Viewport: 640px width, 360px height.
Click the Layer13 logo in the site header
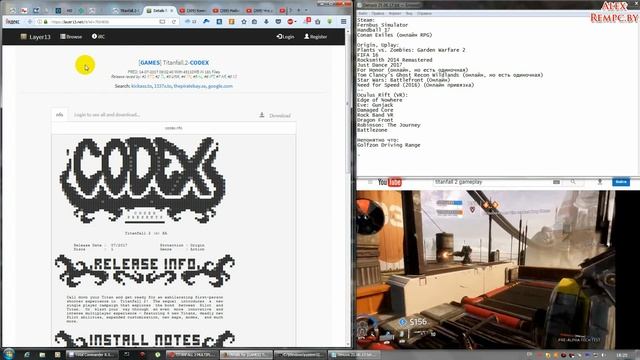[36, 37]
